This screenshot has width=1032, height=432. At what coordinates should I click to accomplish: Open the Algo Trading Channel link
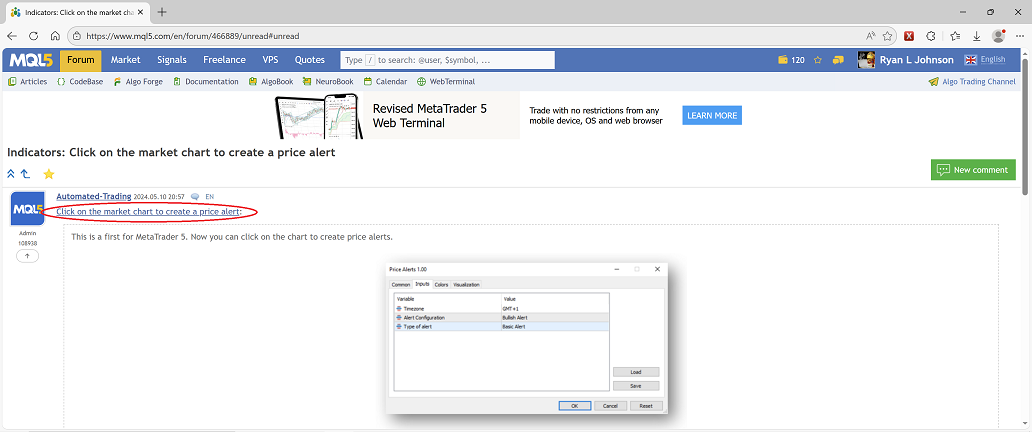[x=972, y=82]
